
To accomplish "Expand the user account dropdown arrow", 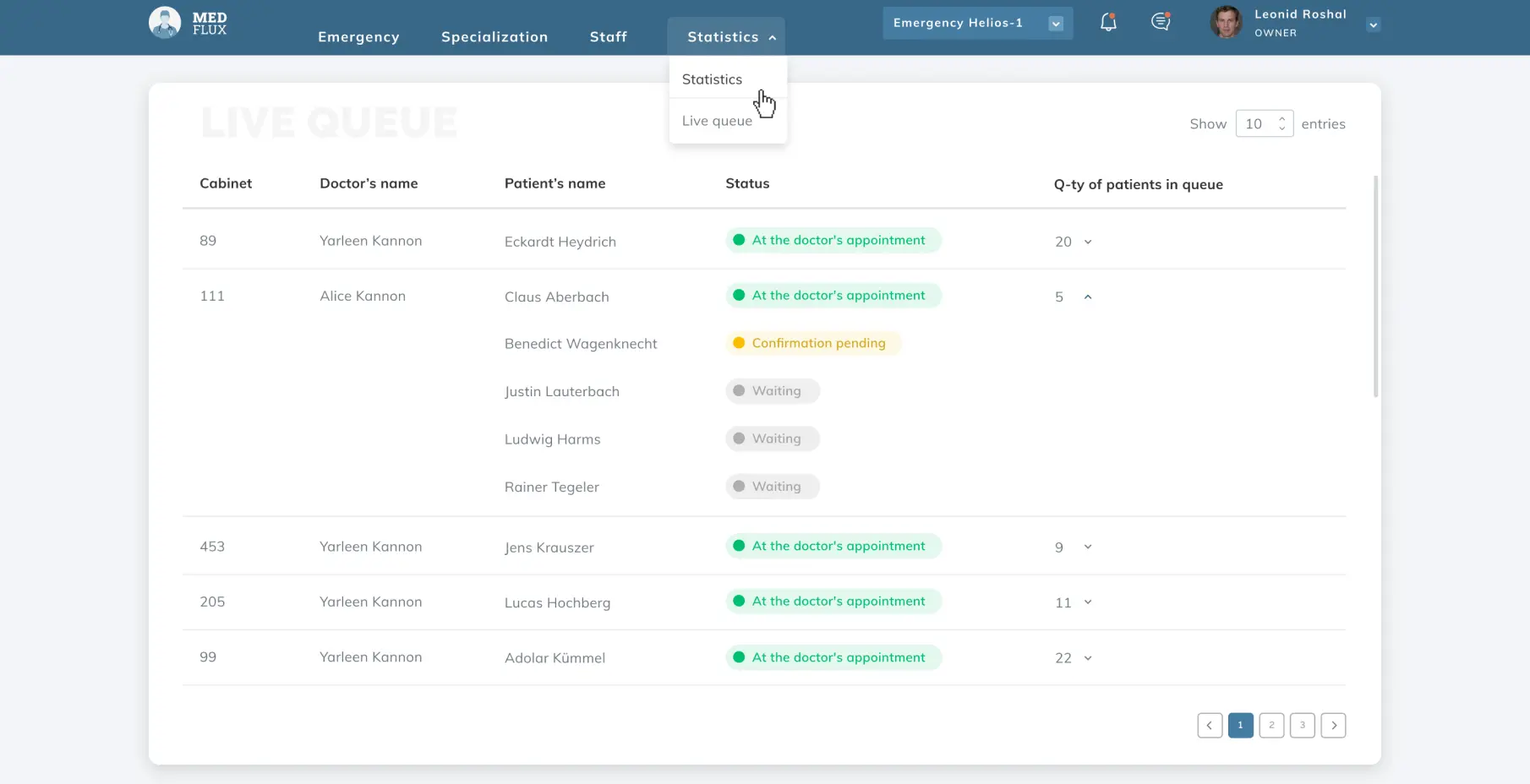I will coord(1373,25).
